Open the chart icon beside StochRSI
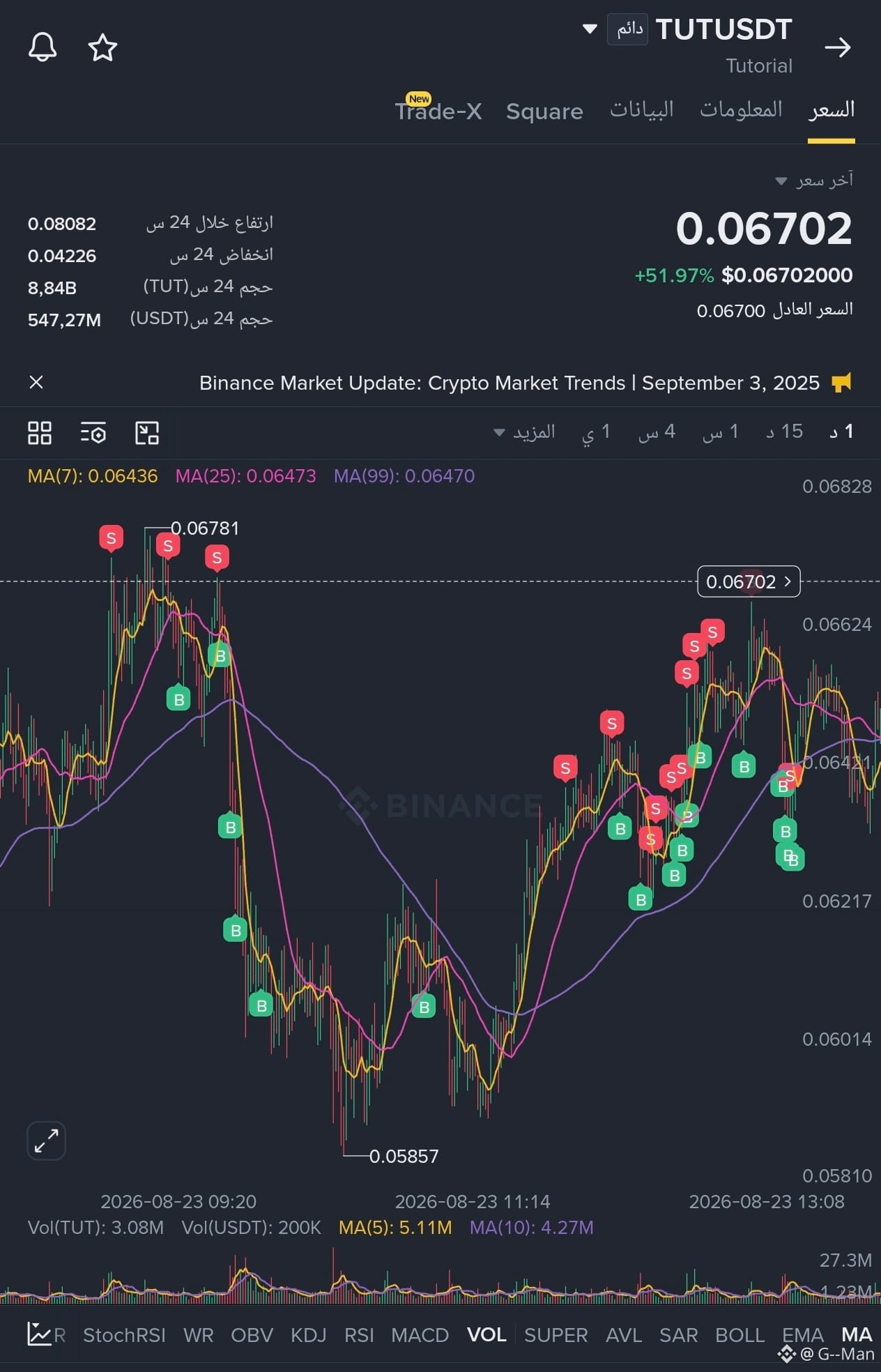 pyautogui.click(x=40, y=1334)
